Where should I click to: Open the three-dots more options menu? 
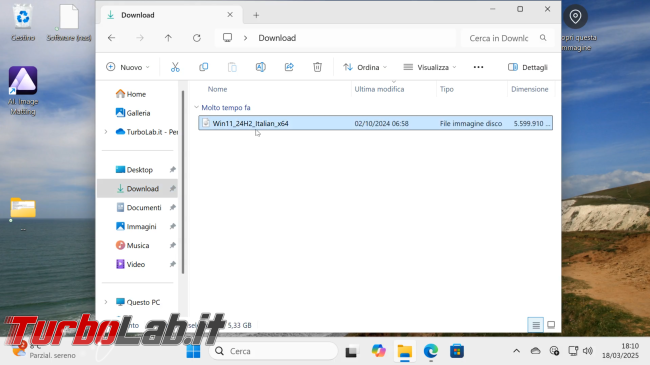(478, 67)
